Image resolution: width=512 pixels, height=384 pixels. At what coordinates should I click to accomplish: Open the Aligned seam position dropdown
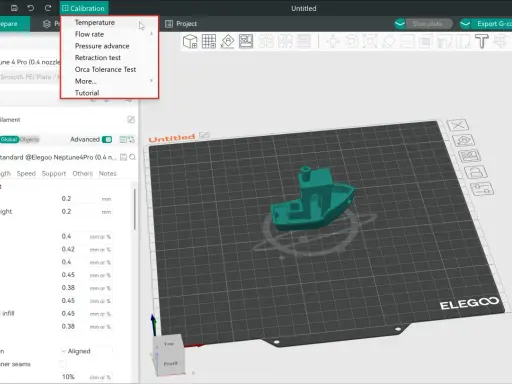86,351
